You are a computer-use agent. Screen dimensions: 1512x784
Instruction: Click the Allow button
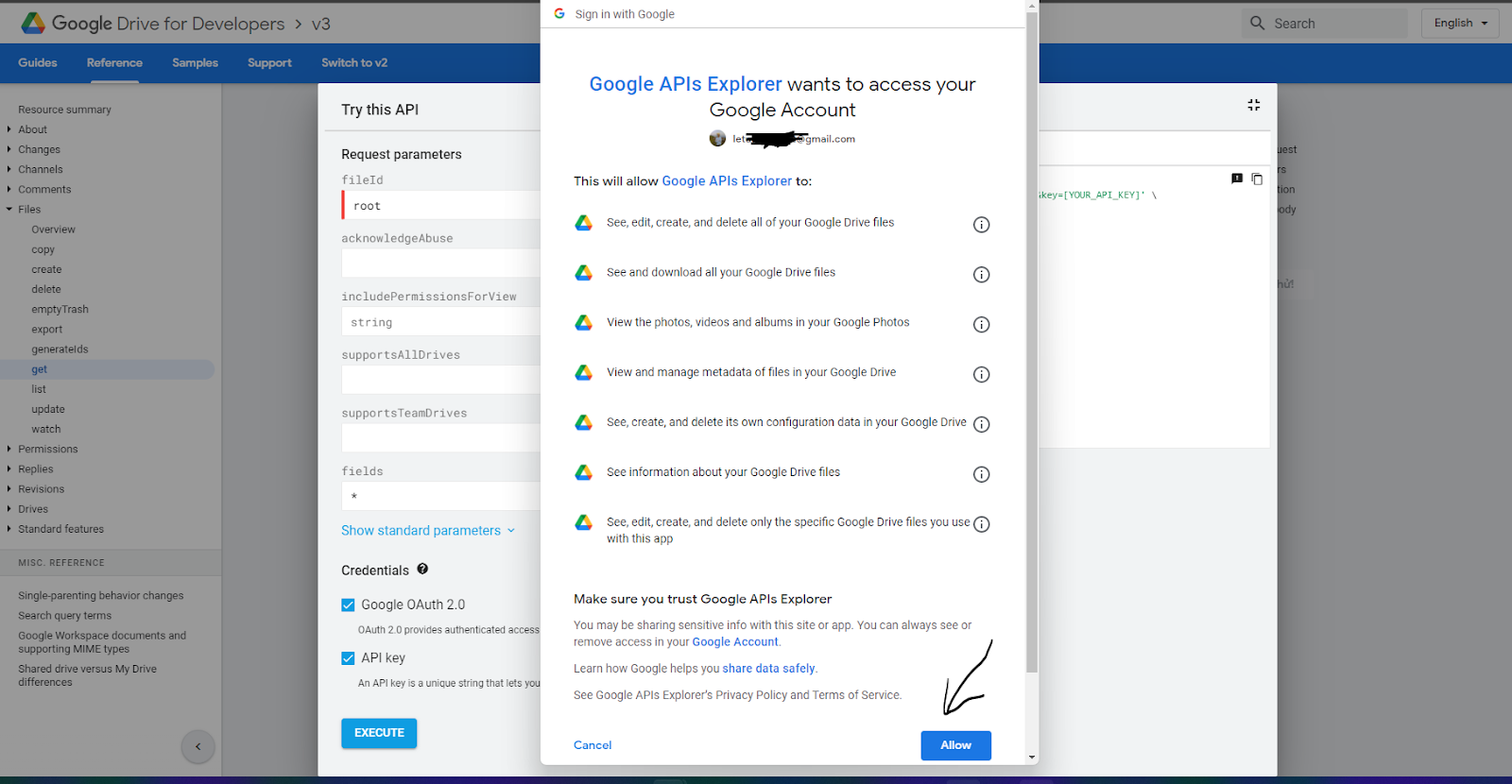click(x=955, y=745)
